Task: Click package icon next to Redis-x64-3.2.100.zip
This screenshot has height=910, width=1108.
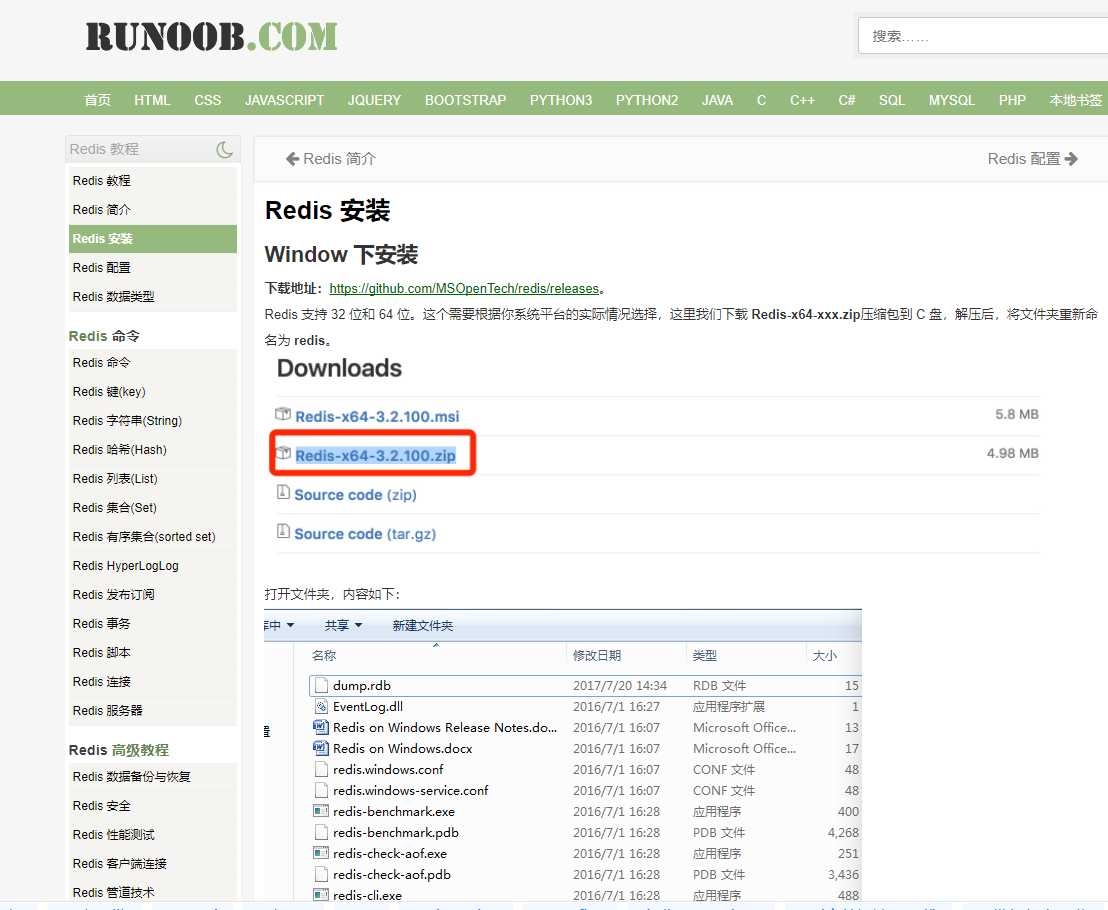Action: tap(283, 453)
